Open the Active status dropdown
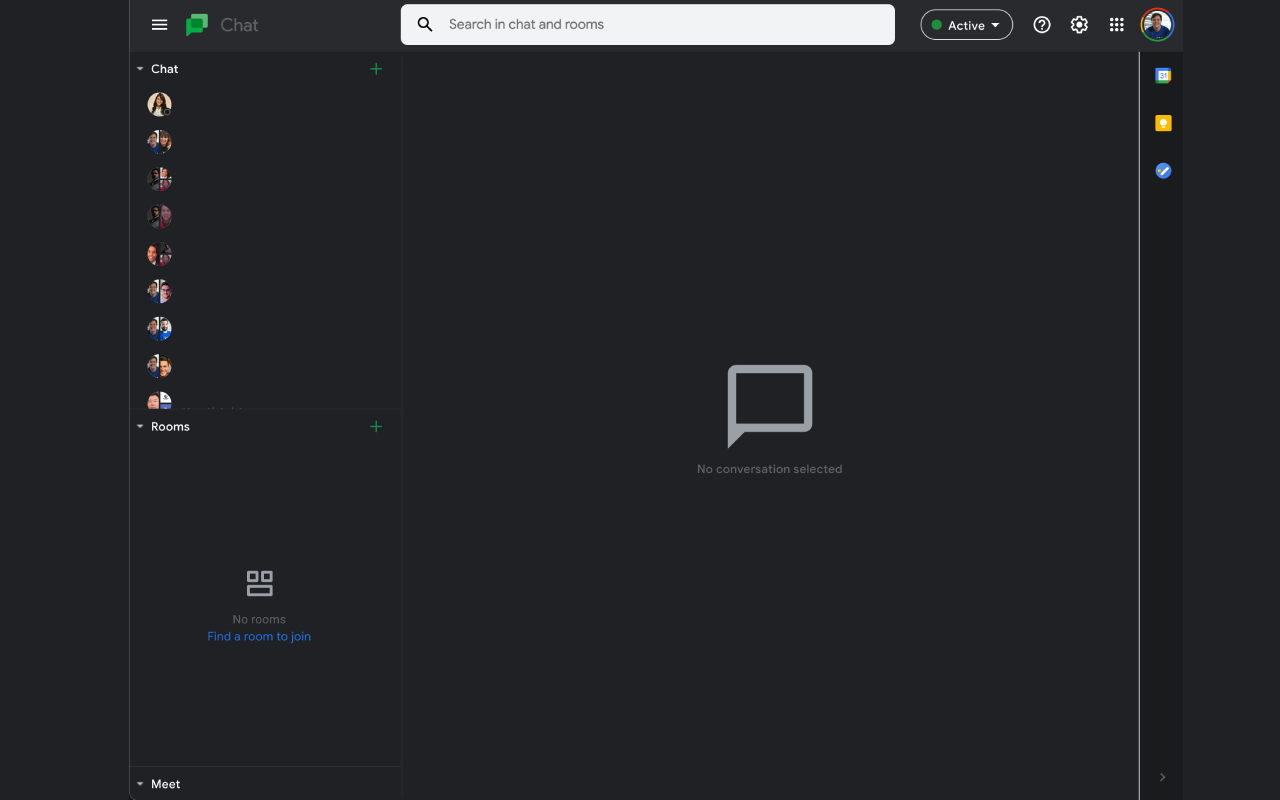 pos(966,24)
